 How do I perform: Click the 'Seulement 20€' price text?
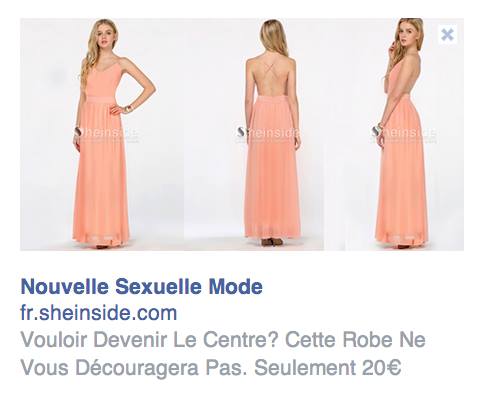coord(328,368)
